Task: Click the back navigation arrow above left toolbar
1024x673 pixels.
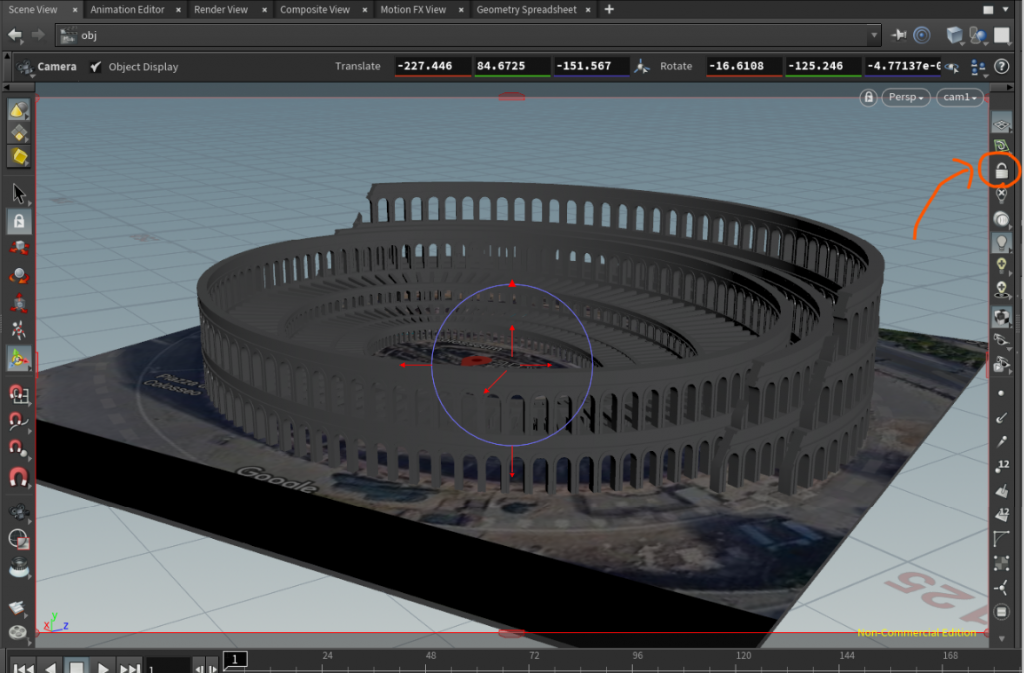Action: pyautogui.click(x=14, y=34)
